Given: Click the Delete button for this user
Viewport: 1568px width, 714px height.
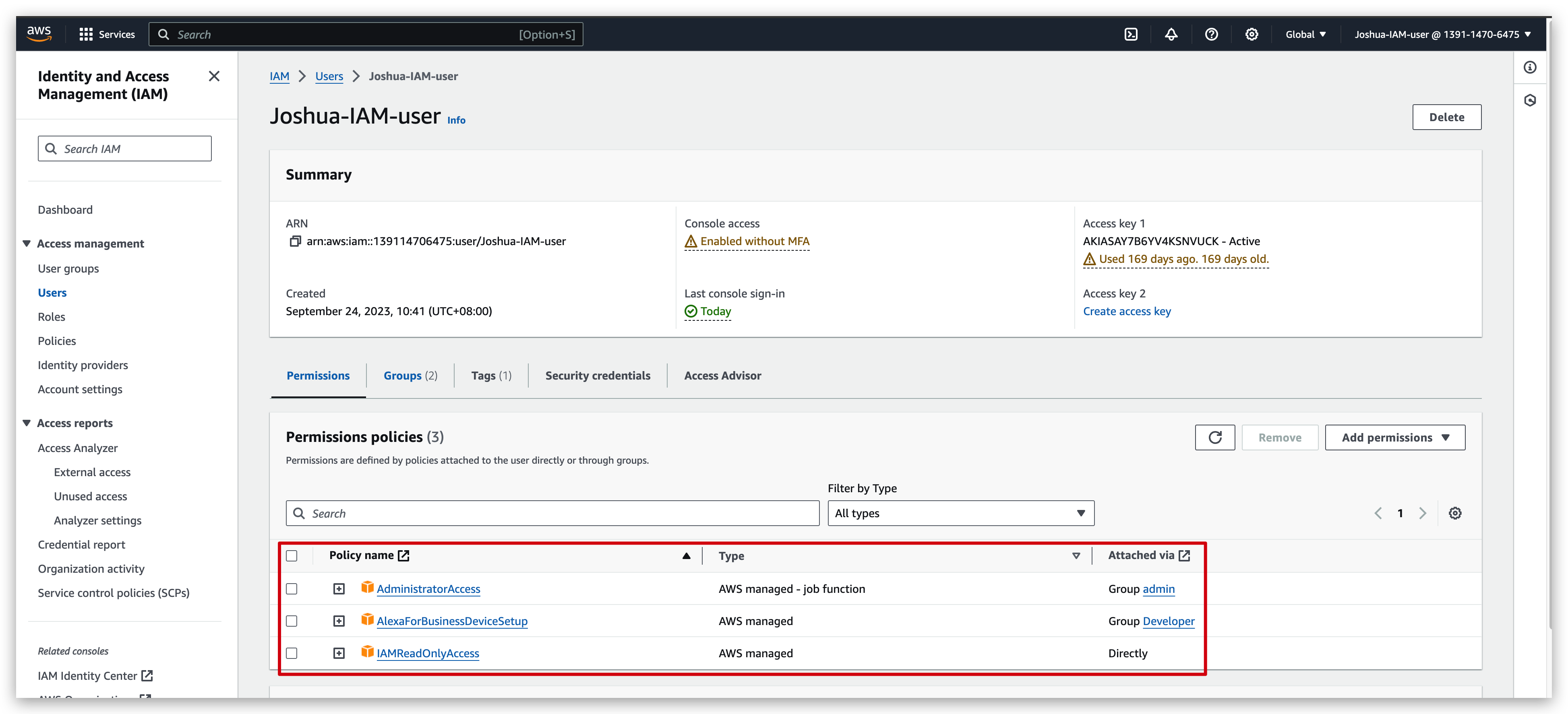Looking at the screenshot, I should click(x=1447, y=117).
